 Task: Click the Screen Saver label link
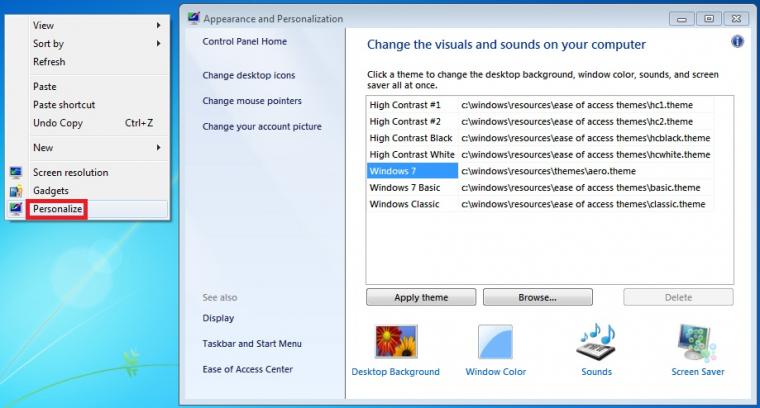pos(697,372)
